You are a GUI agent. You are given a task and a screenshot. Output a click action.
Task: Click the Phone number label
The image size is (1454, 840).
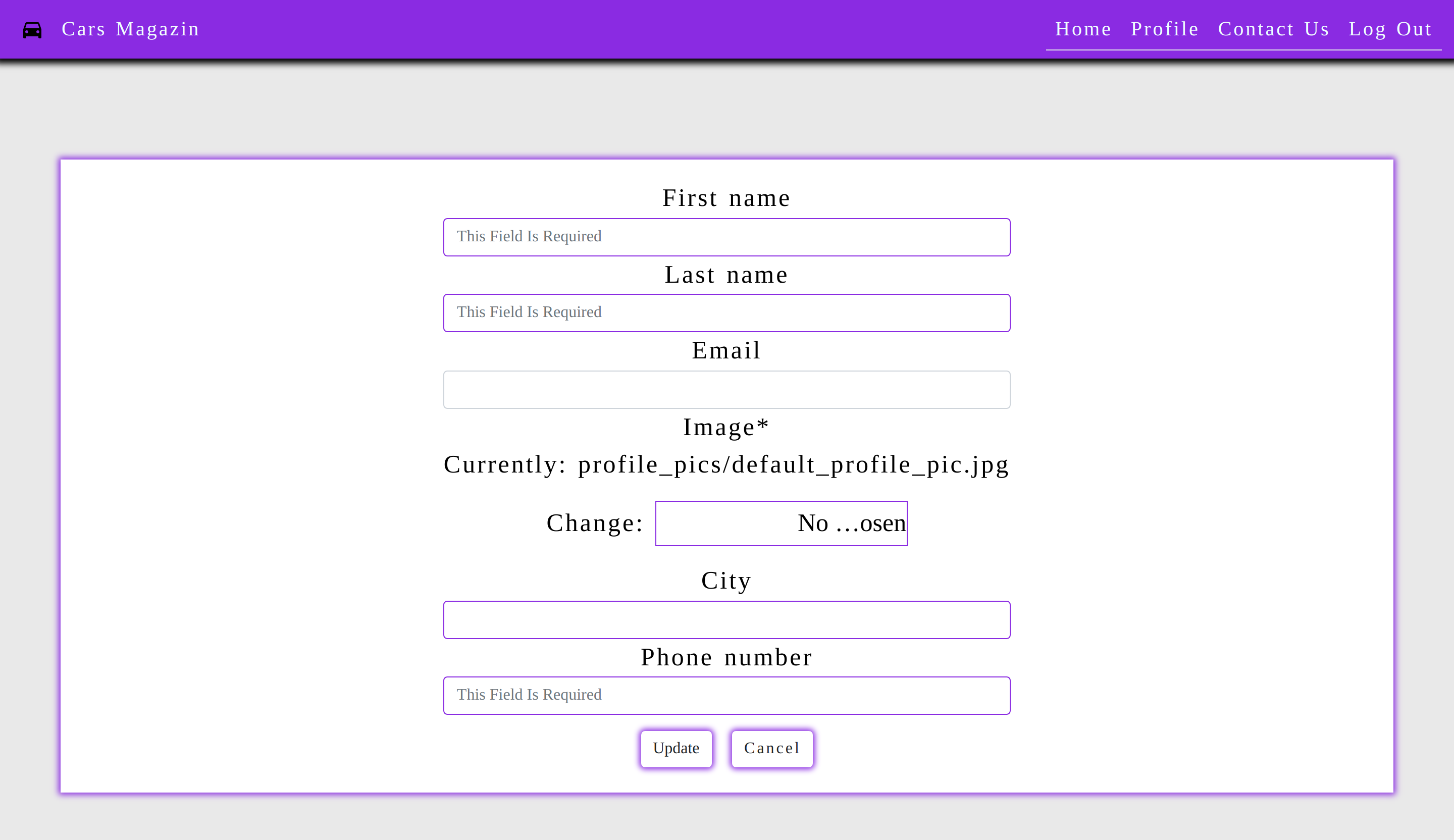tap(726, 657)
